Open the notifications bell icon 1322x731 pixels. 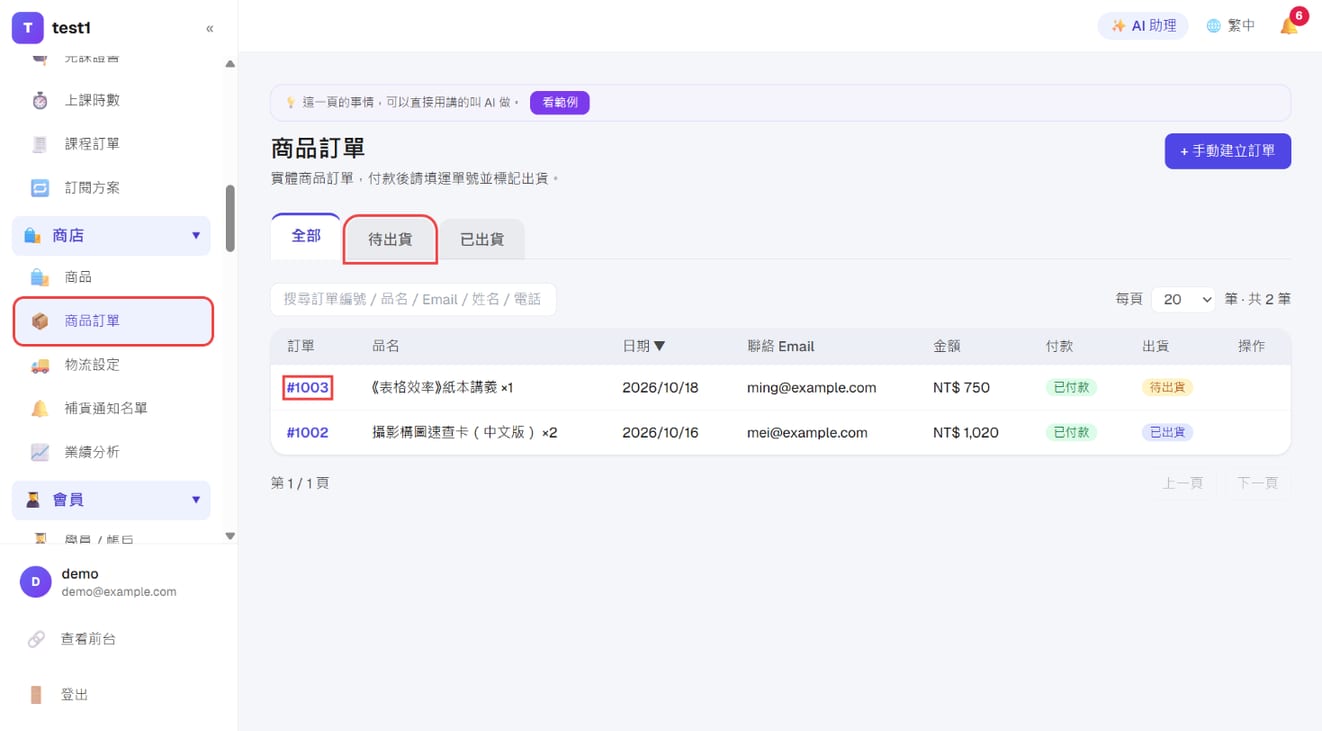pos(1289,26)
